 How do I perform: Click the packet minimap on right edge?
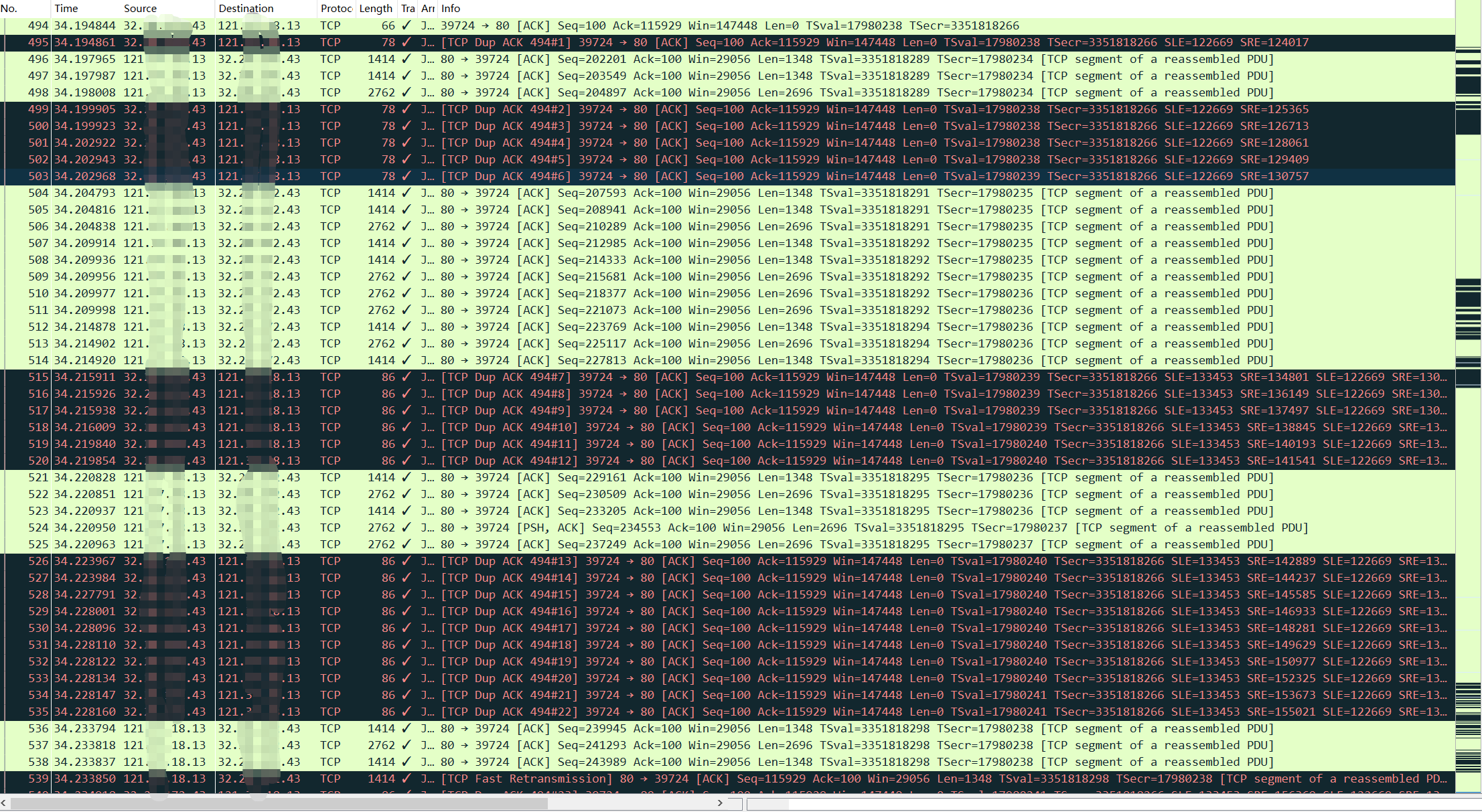click(1468, 402)
